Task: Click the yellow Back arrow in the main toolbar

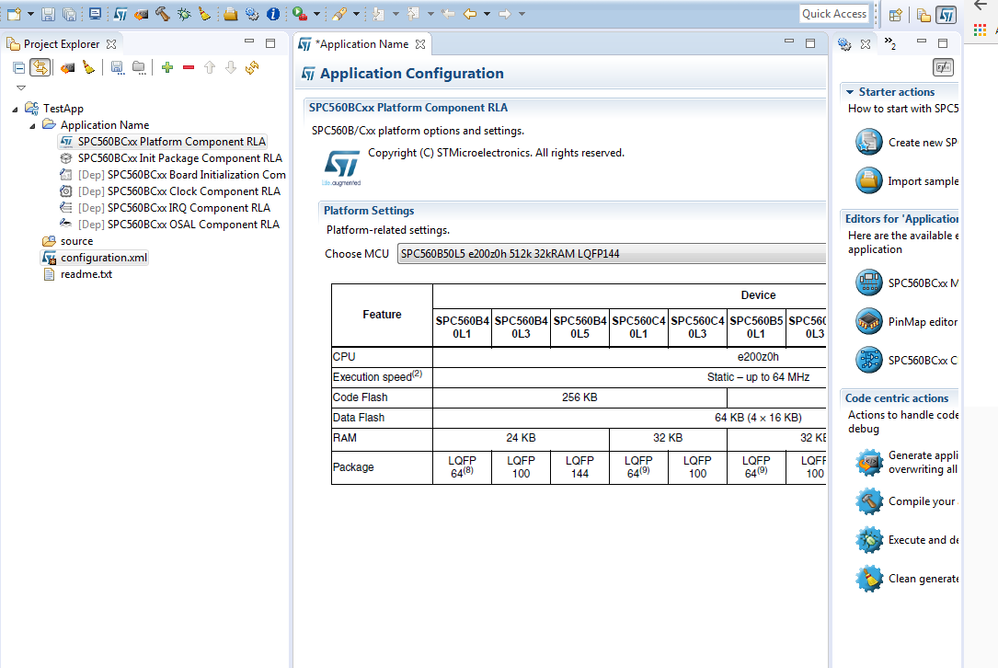Action: (470, 13)
